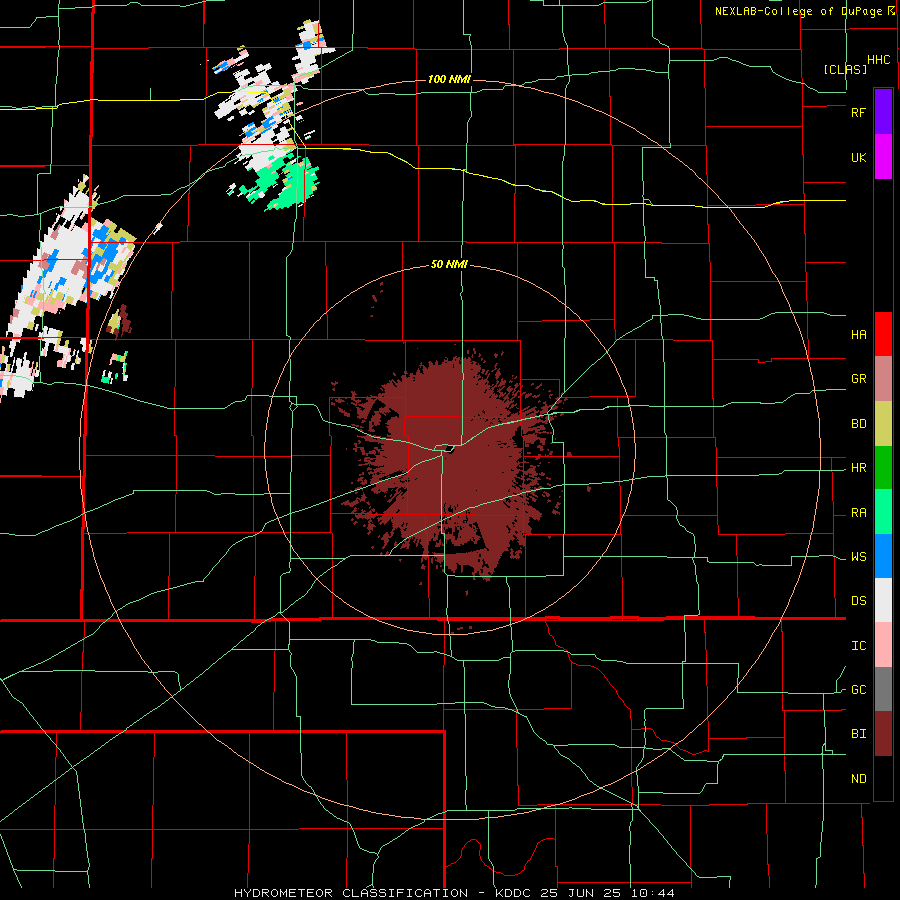
Task: Click the GR legend label
Action: tap(858, 379)
